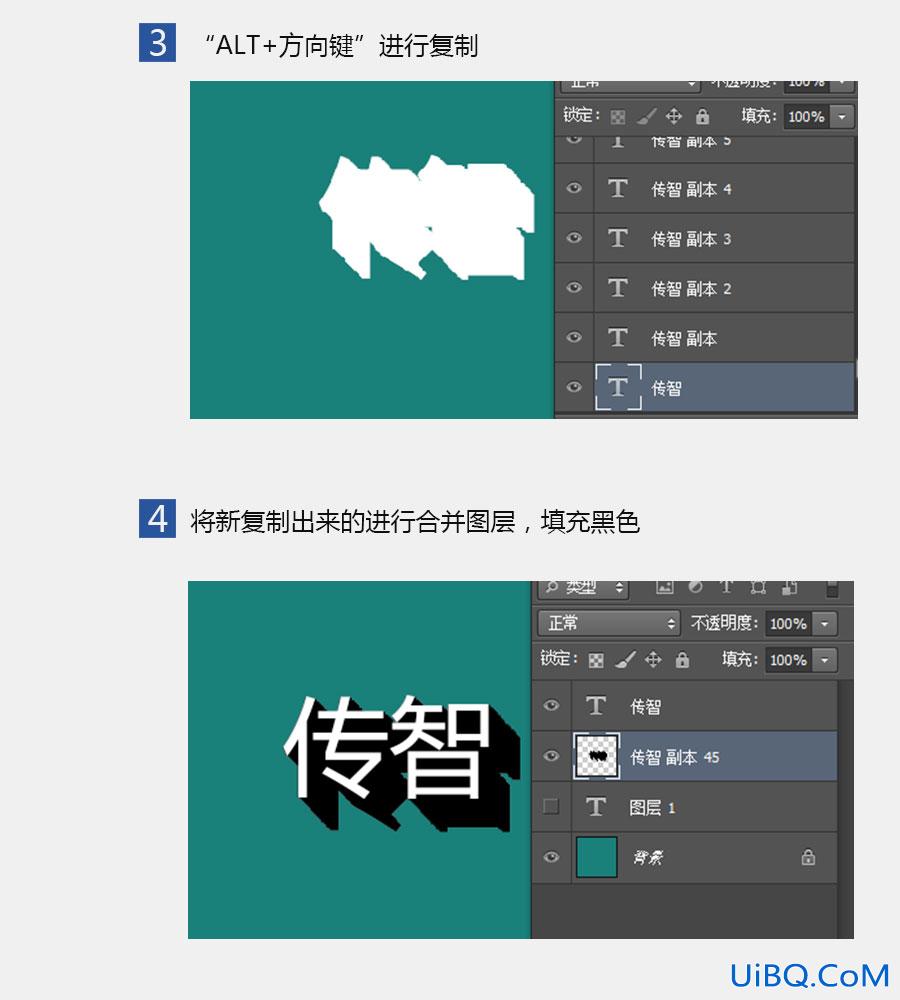Select layer name 传智 副本 with no number

(x=684, y=338)
